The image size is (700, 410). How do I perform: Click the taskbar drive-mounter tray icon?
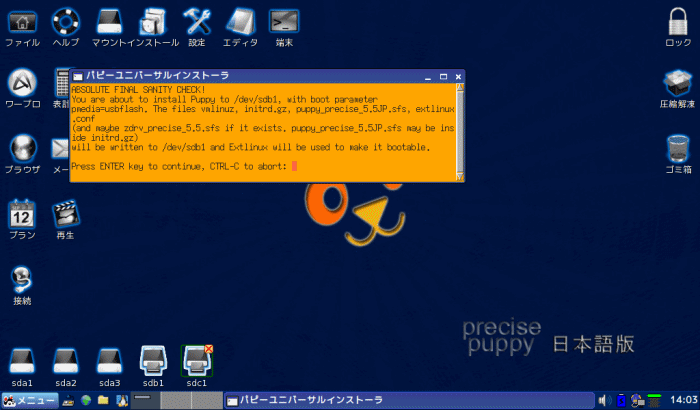click(68, 401)
